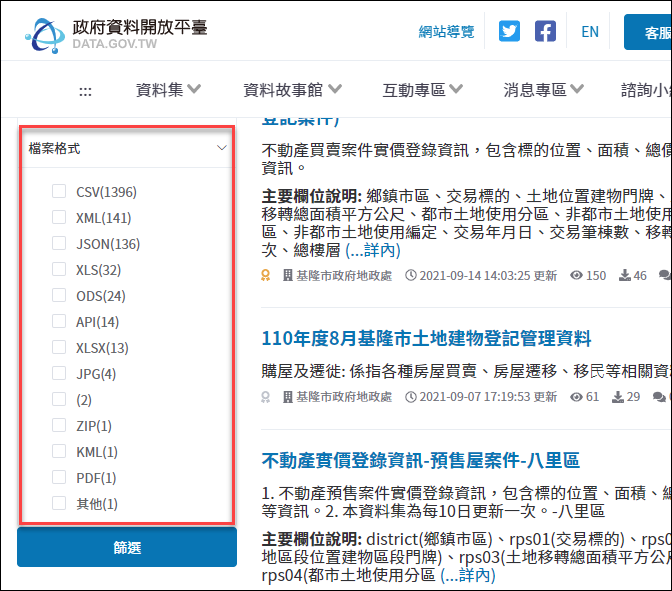
Task: Open the 資料集 dropdown menu
Action: tap(168, 90)
